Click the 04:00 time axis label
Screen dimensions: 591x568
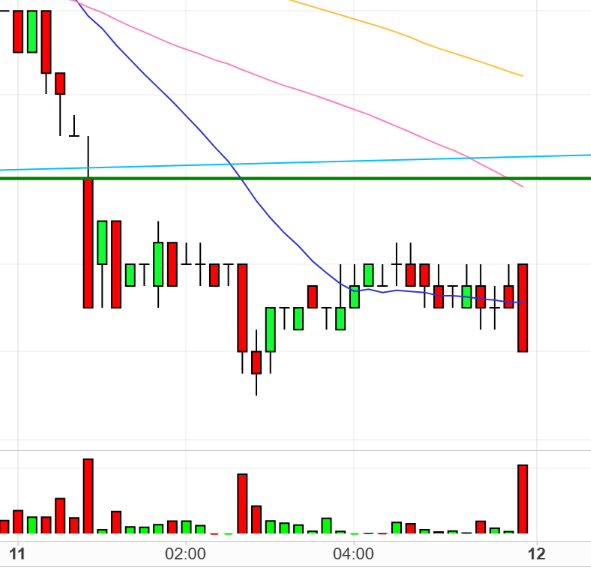coord(354,554)
